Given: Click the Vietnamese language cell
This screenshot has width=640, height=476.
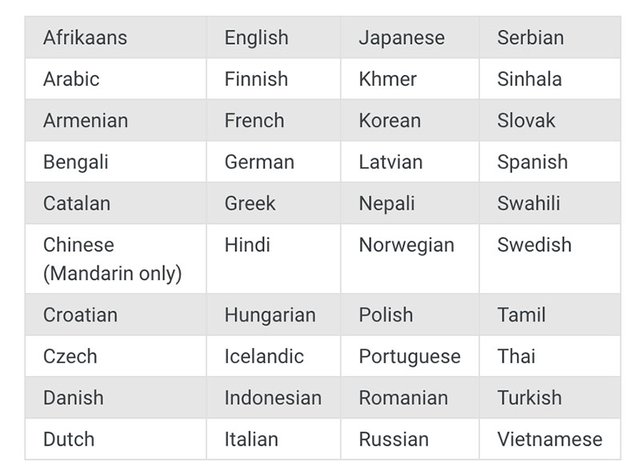Looking at the screenshot, I should click(550, 439).
